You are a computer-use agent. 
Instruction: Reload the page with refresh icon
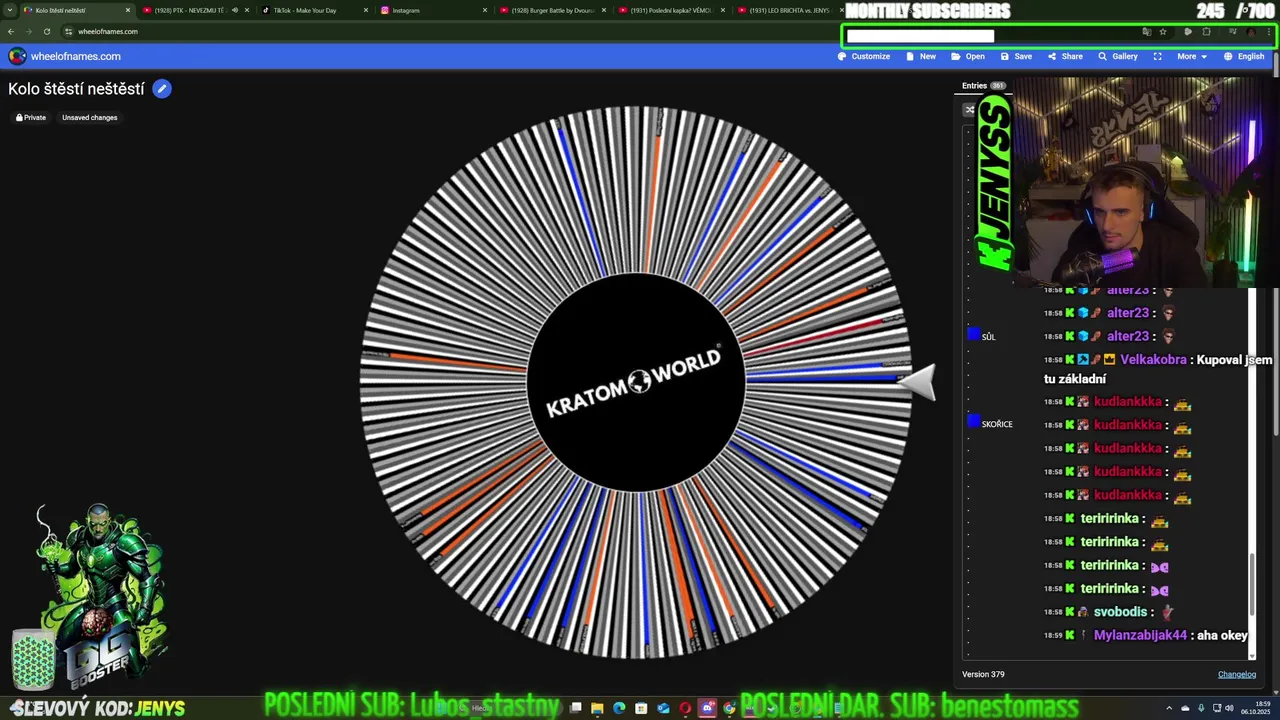coord(47,31)
